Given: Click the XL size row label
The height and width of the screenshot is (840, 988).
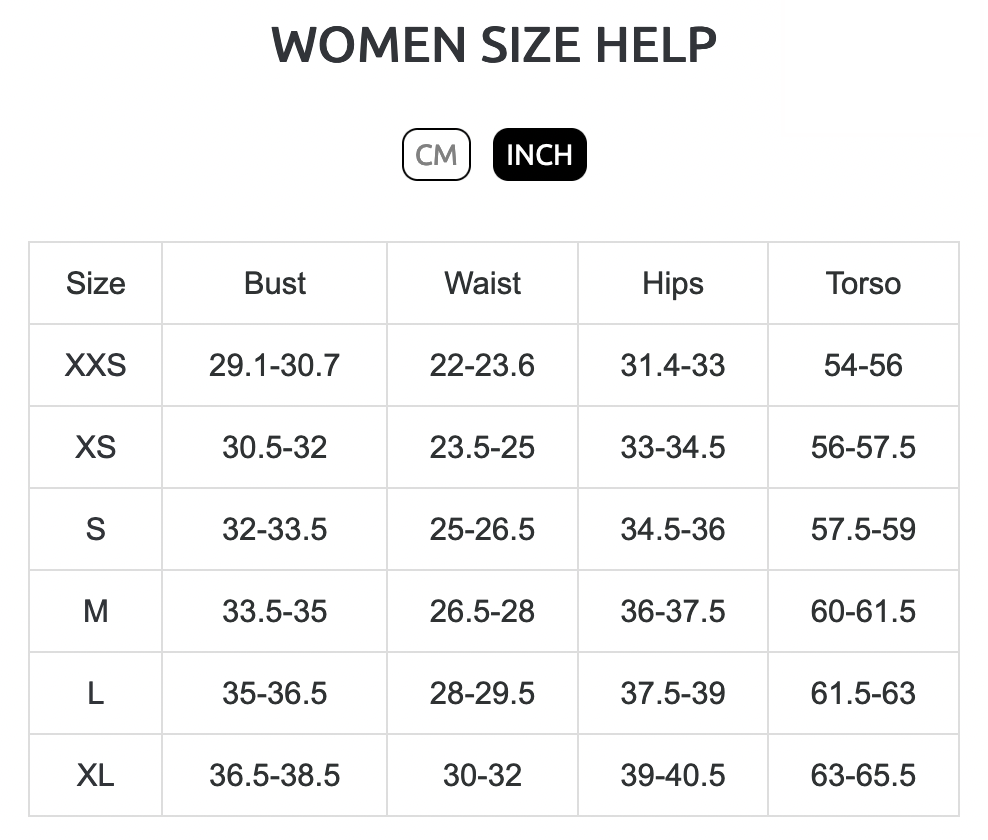Looking at the screenshot, I should click(x=96, y=774).
